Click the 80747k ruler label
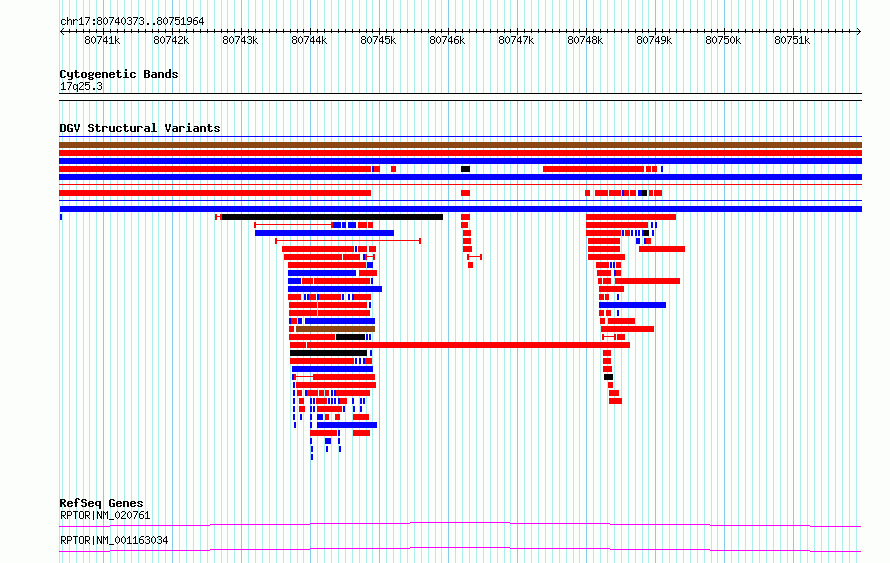Viewport: 890px width, 563px height. coord(516,40)
